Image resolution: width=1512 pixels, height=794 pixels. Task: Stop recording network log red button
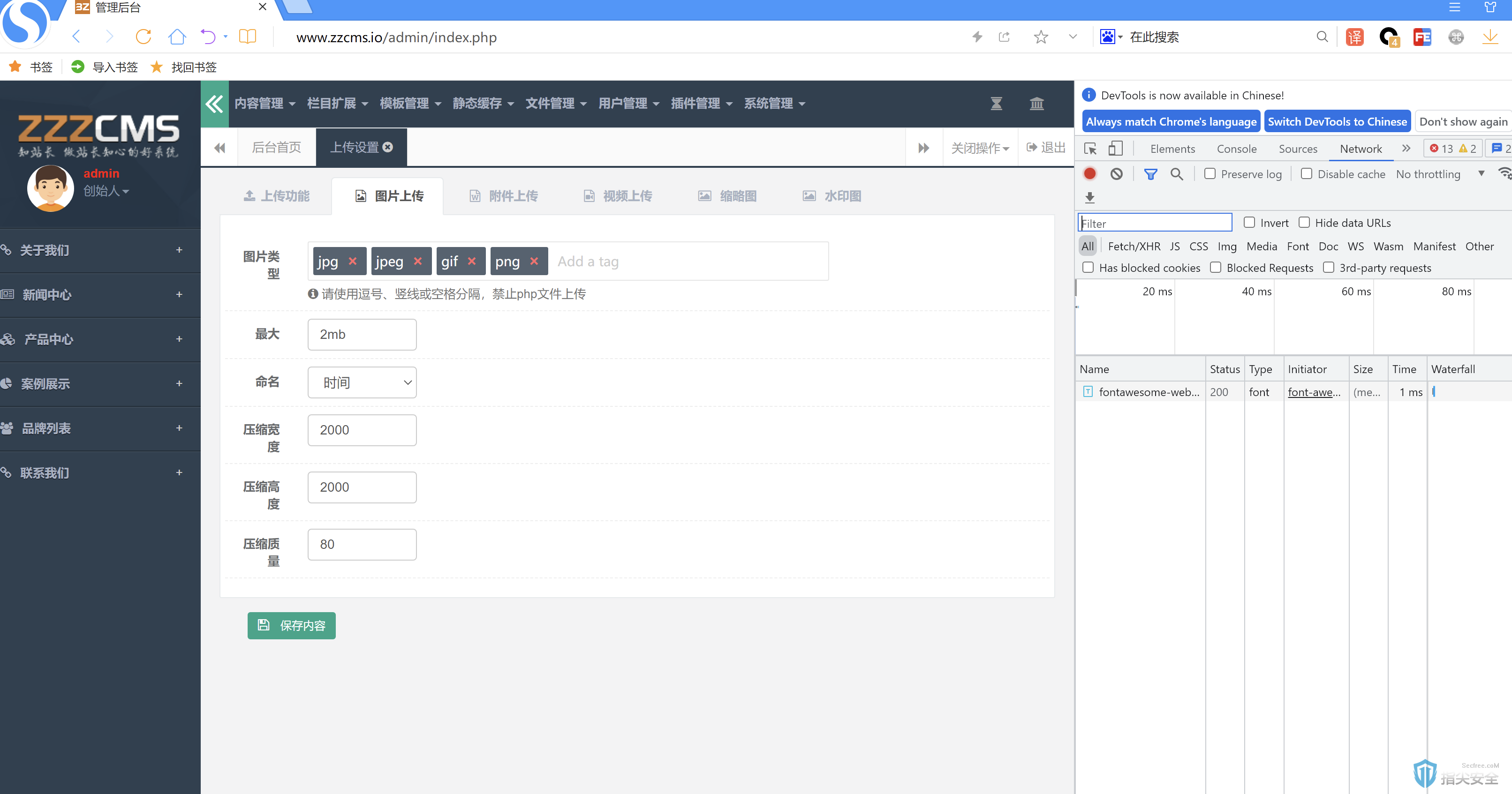1090,174
